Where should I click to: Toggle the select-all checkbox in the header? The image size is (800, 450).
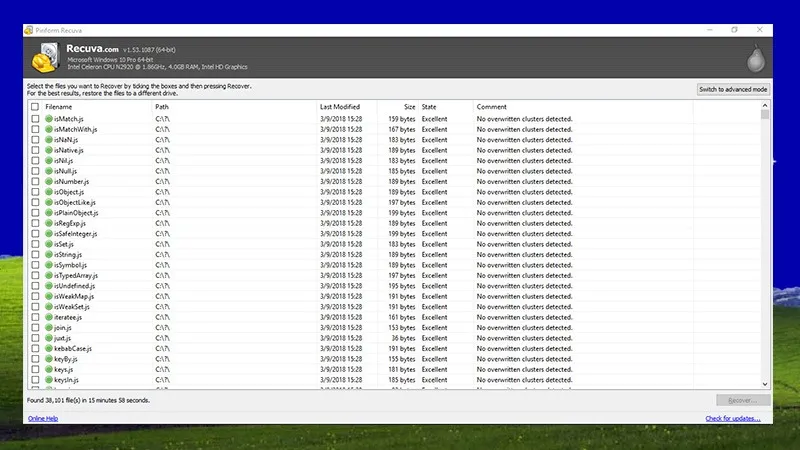click(35, 107)
